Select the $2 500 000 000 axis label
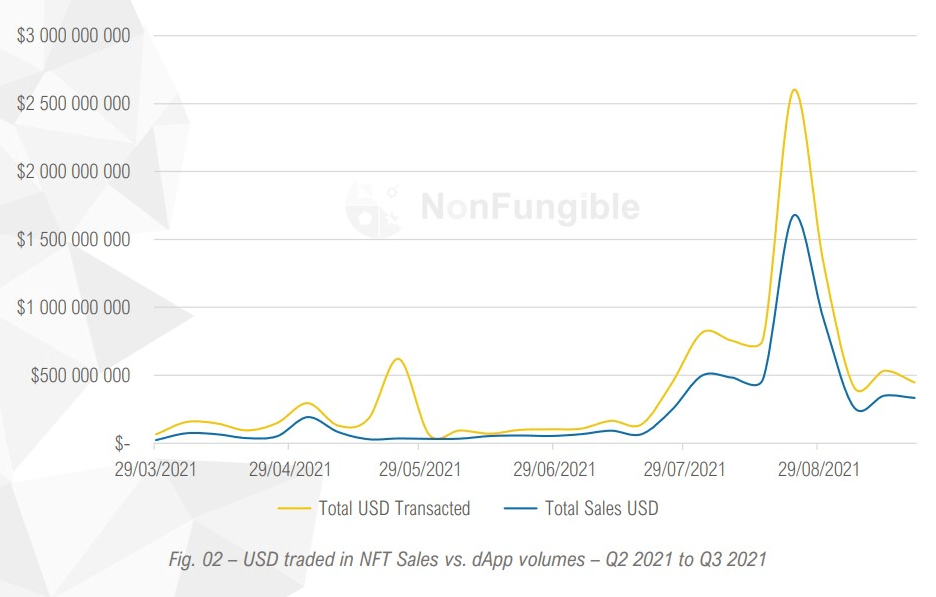936x597 pixels. coord(74,104)
